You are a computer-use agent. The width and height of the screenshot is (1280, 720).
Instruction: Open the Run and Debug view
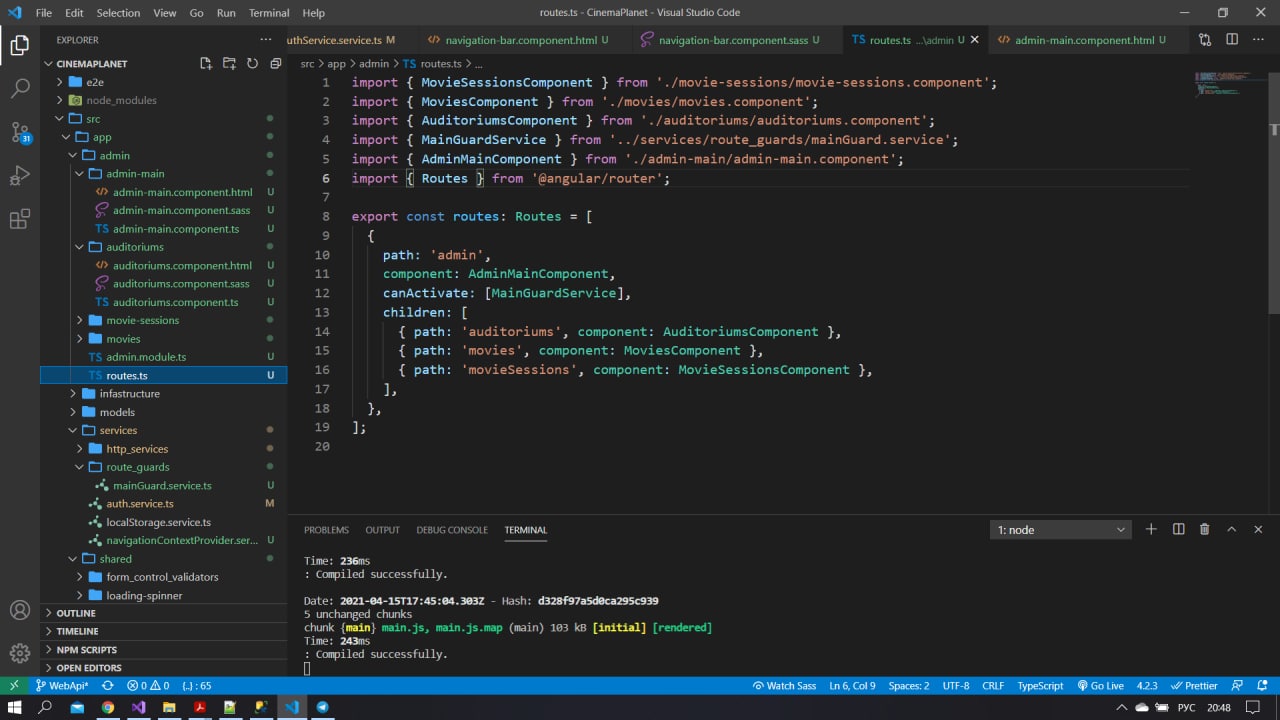pyautogui.click(x=20, y=176)
